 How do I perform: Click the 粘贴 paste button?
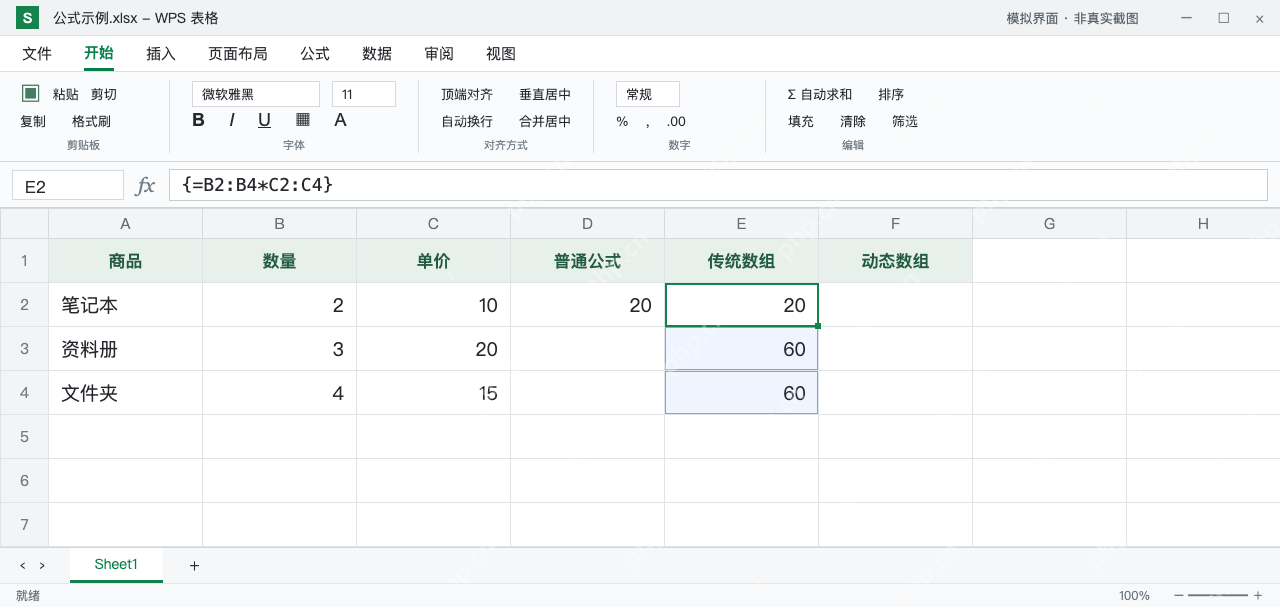[x=66, y=94]
